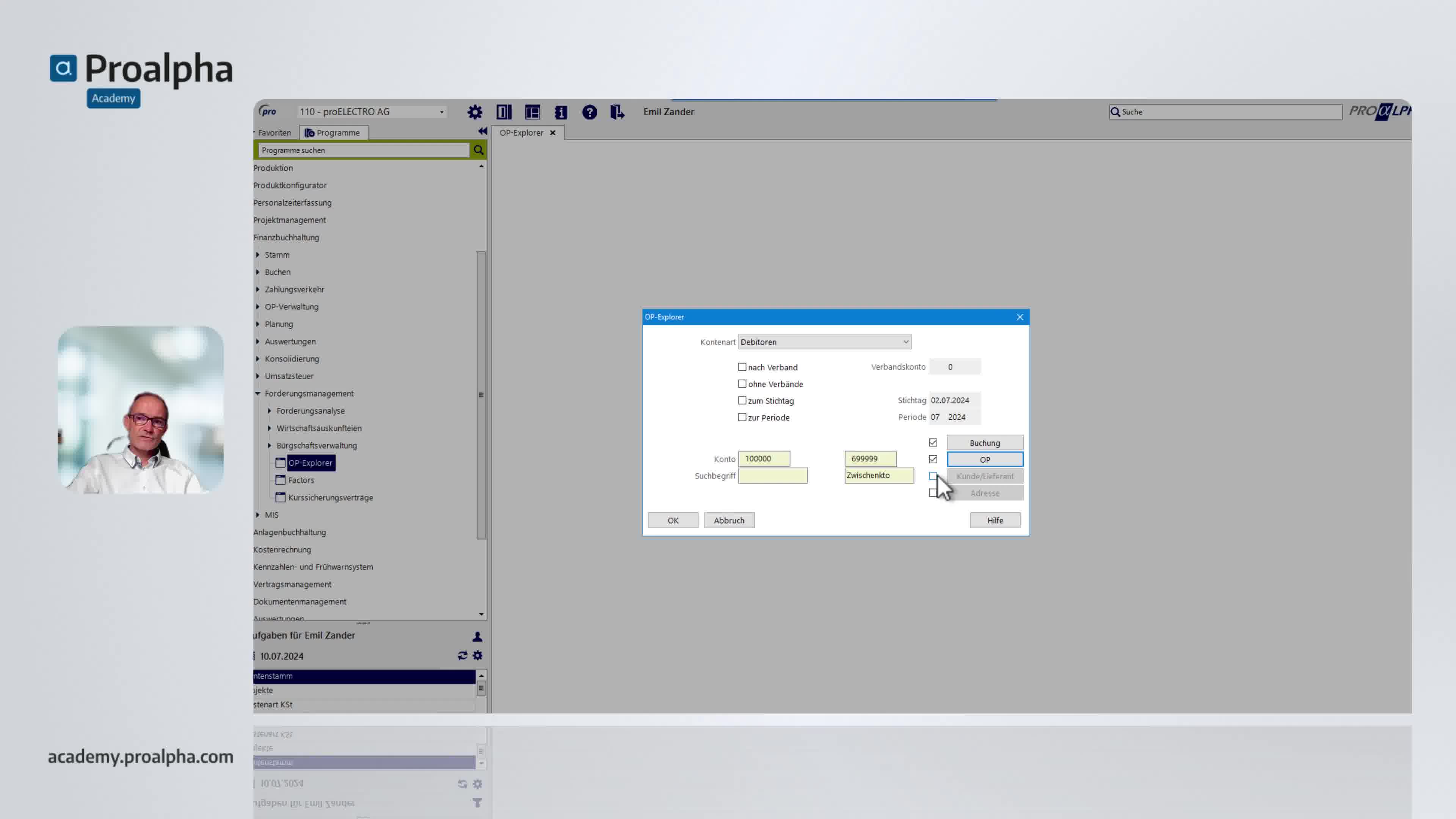1456x819 pixels.
Task: Confirm dialog with OK button
Action: (x=673, y=520)
